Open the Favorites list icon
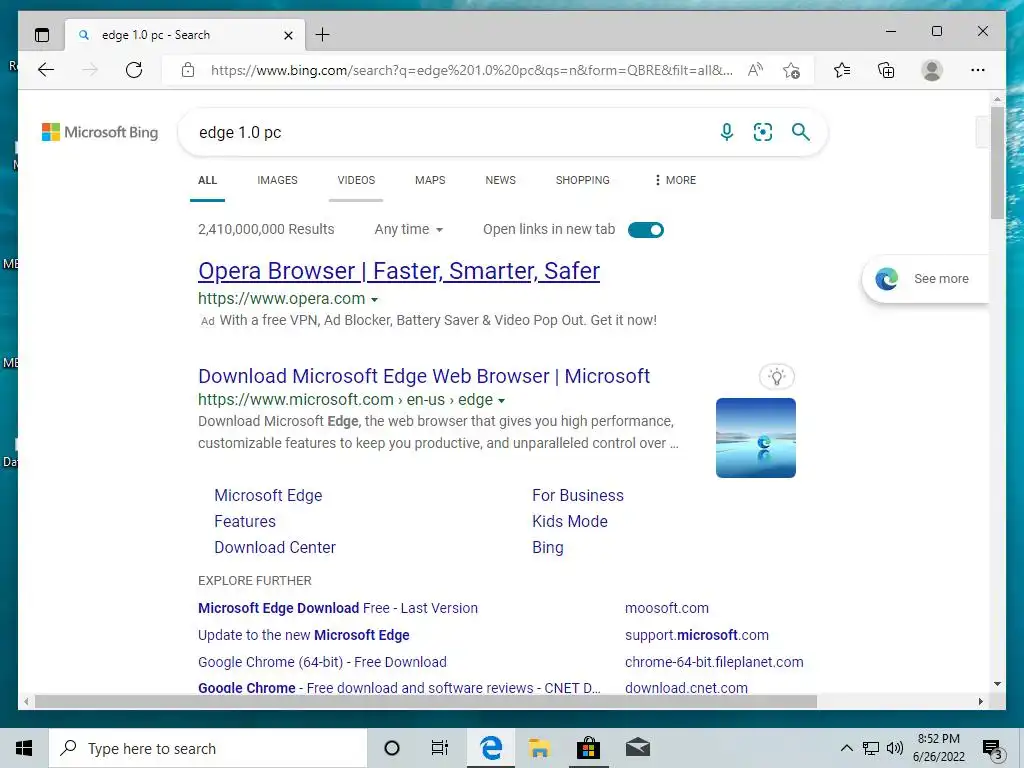This screenshot has height=768, width=1024. point(842,70)
